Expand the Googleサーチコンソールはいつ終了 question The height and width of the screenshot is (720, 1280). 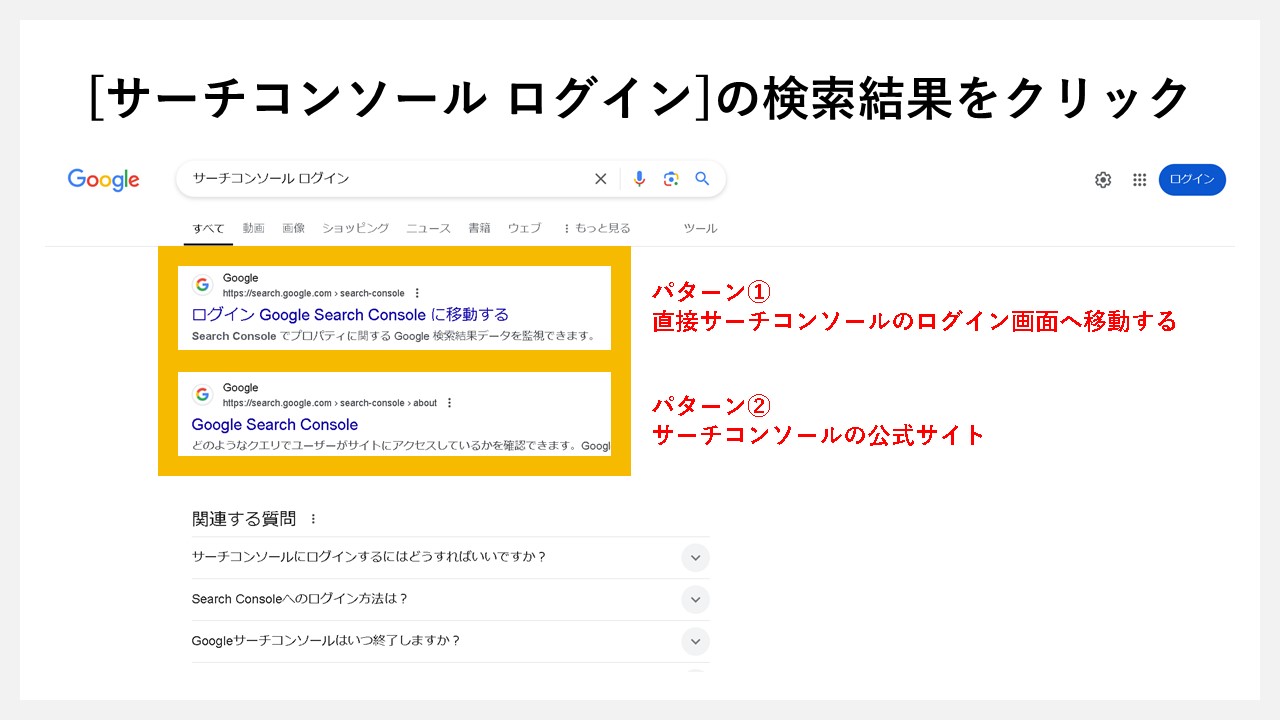click(x=695, y=641)
